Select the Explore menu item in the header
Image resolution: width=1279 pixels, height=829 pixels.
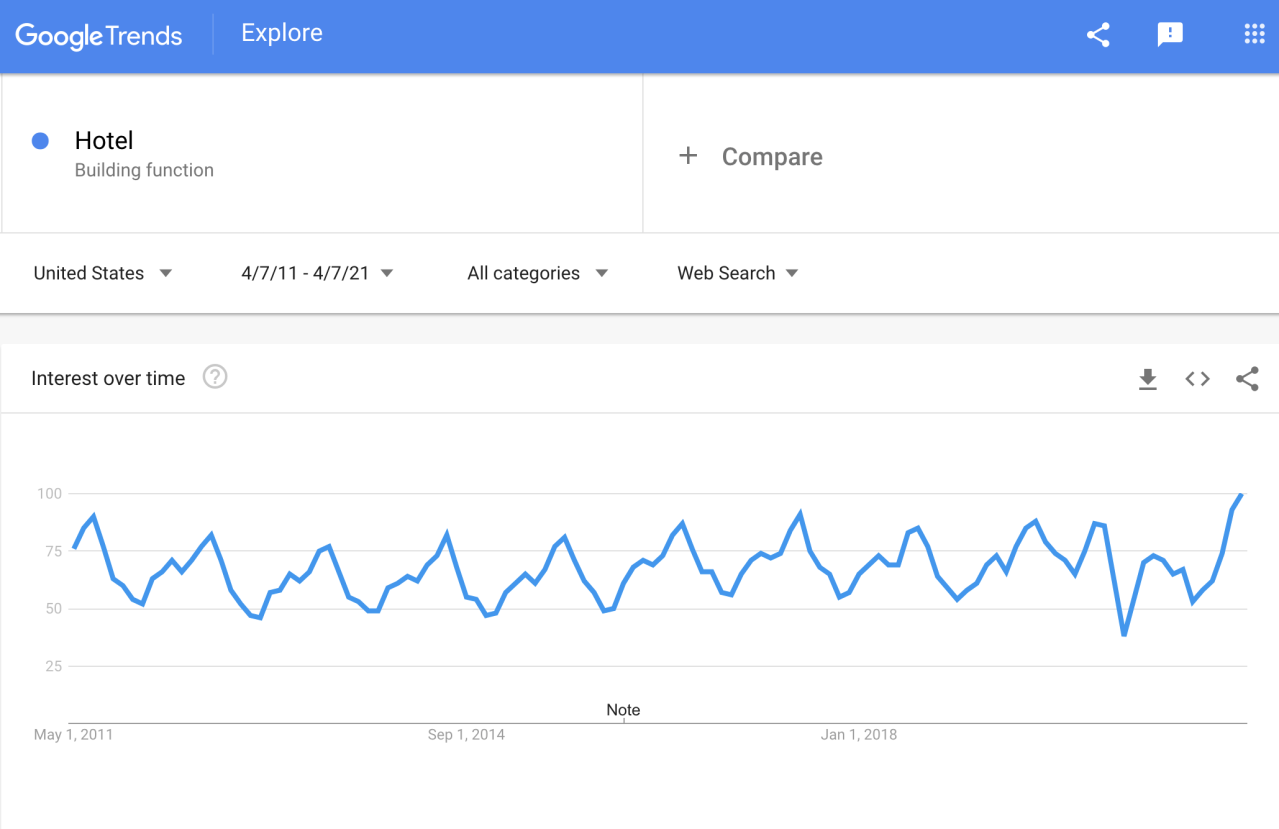point(281,33)
